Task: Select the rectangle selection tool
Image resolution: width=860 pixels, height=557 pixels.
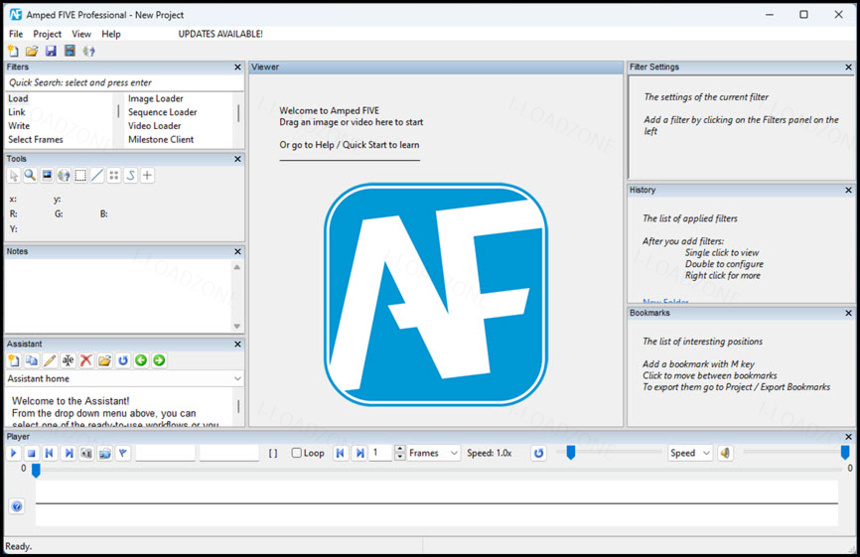Action: coord(81,175)
